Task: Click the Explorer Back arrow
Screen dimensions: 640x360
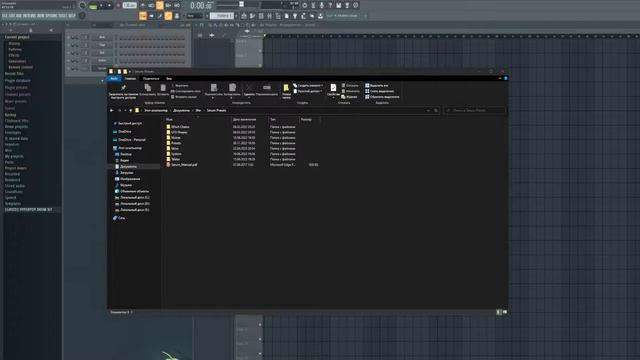Action: tap(112, 111)
